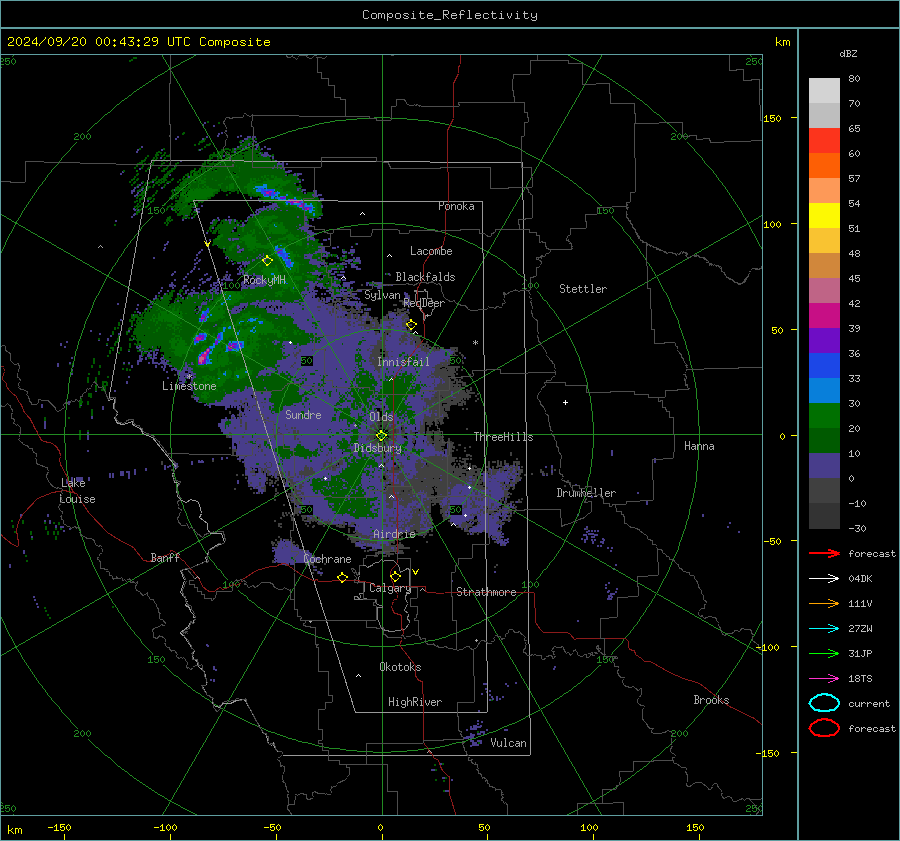This screenshot has height=841, width=900.
Task: Click the white 04DK arrow icon
Action: 824,578
